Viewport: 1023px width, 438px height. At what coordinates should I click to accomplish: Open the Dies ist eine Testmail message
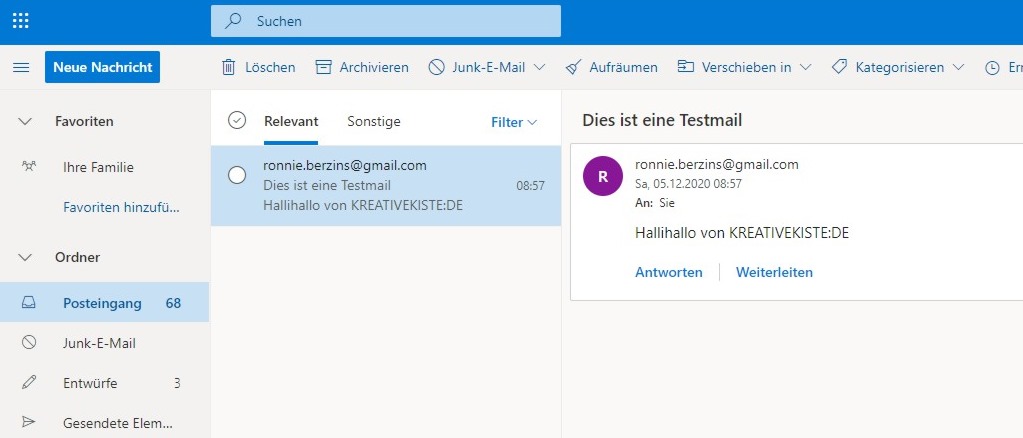[x=386, y=185]
